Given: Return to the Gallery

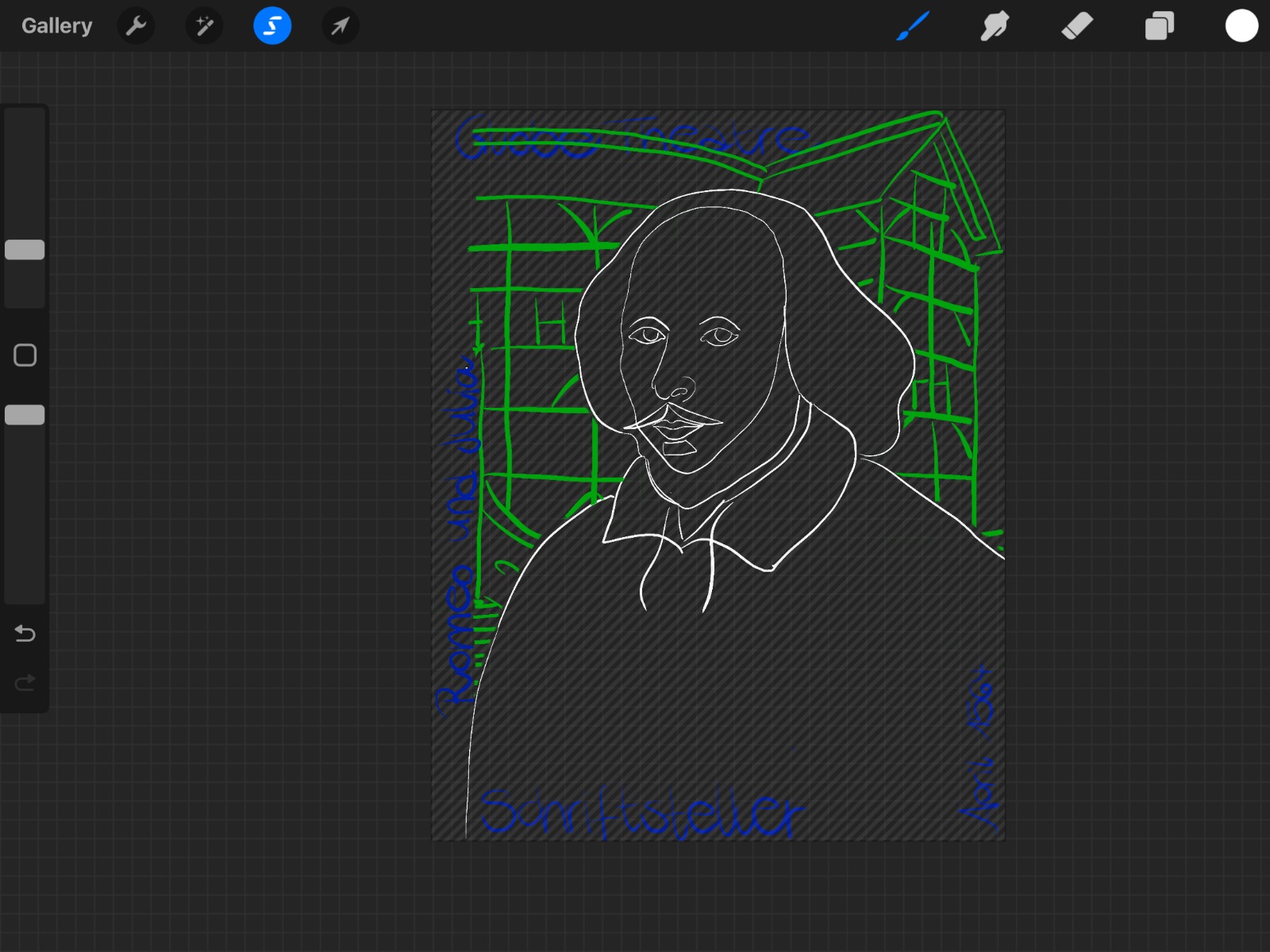Looking at the screenshot, I should (56, 26).
